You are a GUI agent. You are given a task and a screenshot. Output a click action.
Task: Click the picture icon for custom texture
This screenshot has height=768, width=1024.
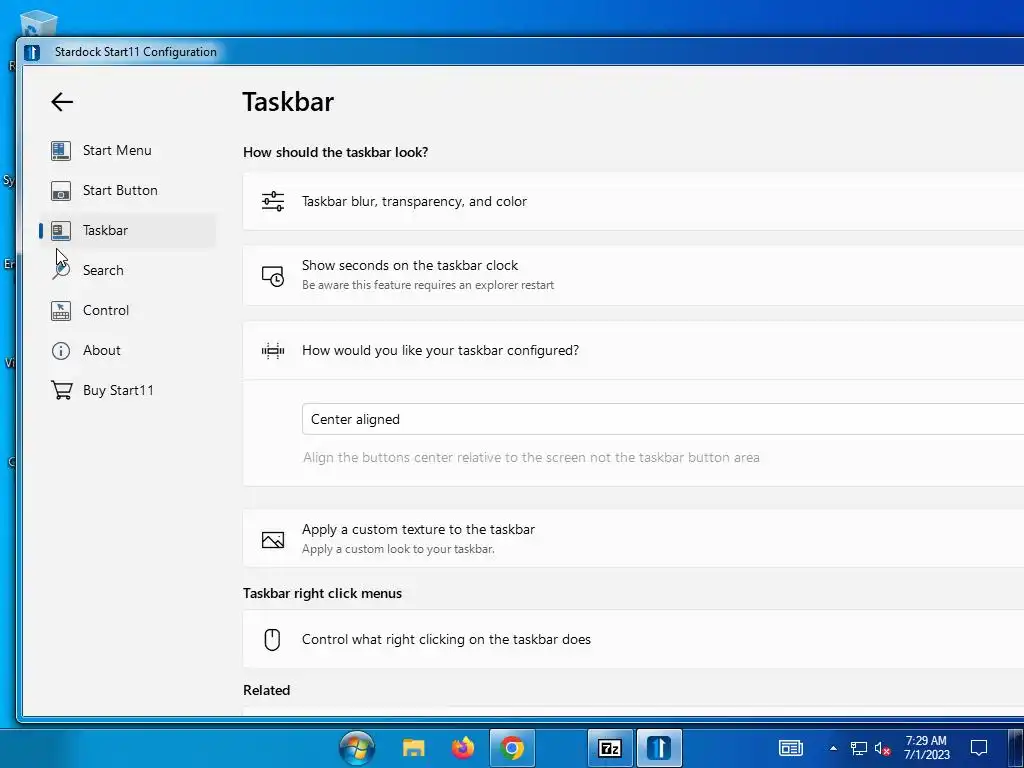click(x=273, y=539)
